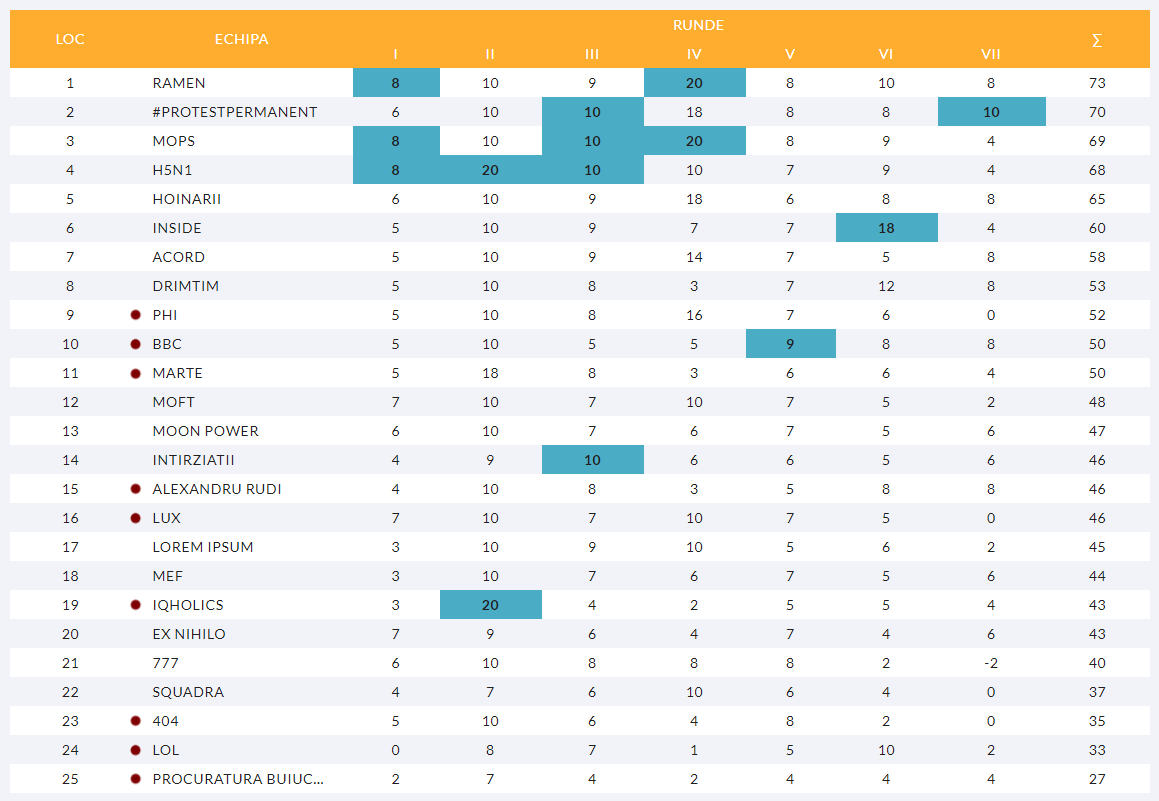Screen dimensions: 1159x801
Task: Click the red dot beside MARTE
Action: [135, 373]
